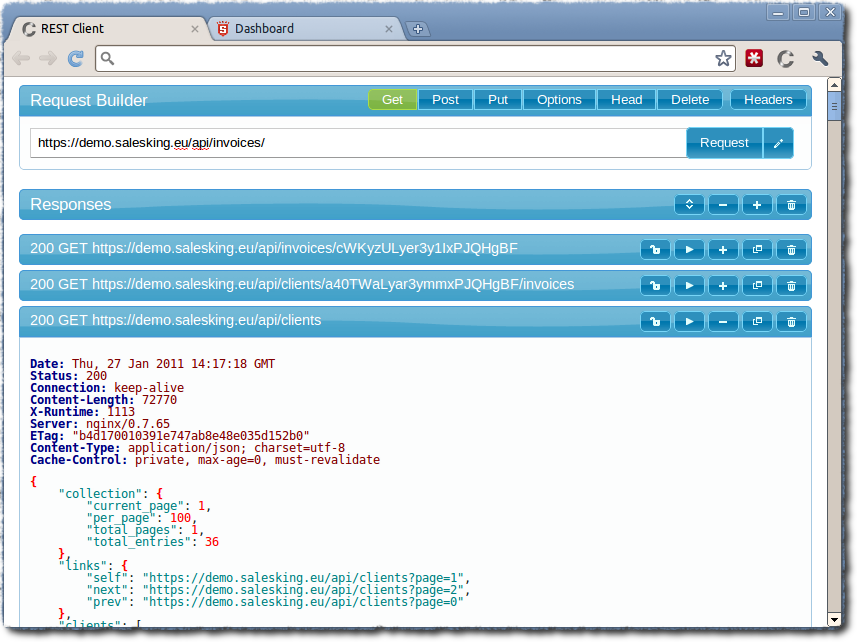Open the Headers panel
This screenshot has width=857, height=642.
[768, 100]
